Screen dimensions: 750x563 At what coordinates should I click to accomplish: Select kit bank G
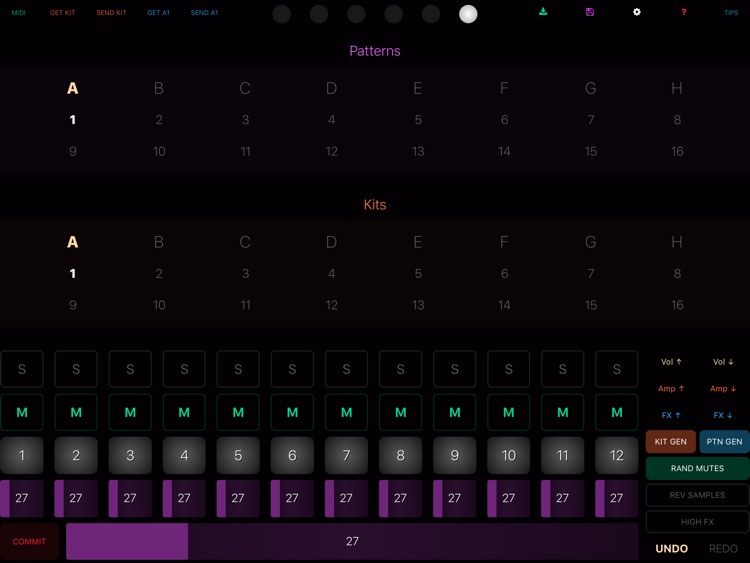coord(591,242)
